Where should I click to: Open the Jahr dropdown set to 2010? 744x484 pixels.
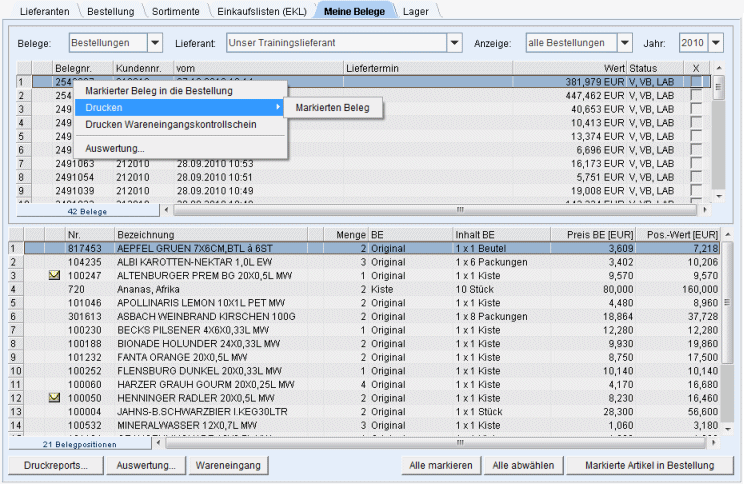pyautogui.click(x=725, y=43)
